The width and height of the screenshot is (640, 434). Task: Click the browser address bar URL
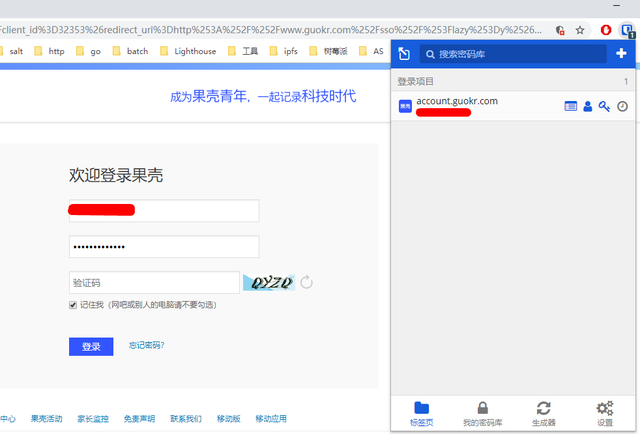tap(271, 30)
